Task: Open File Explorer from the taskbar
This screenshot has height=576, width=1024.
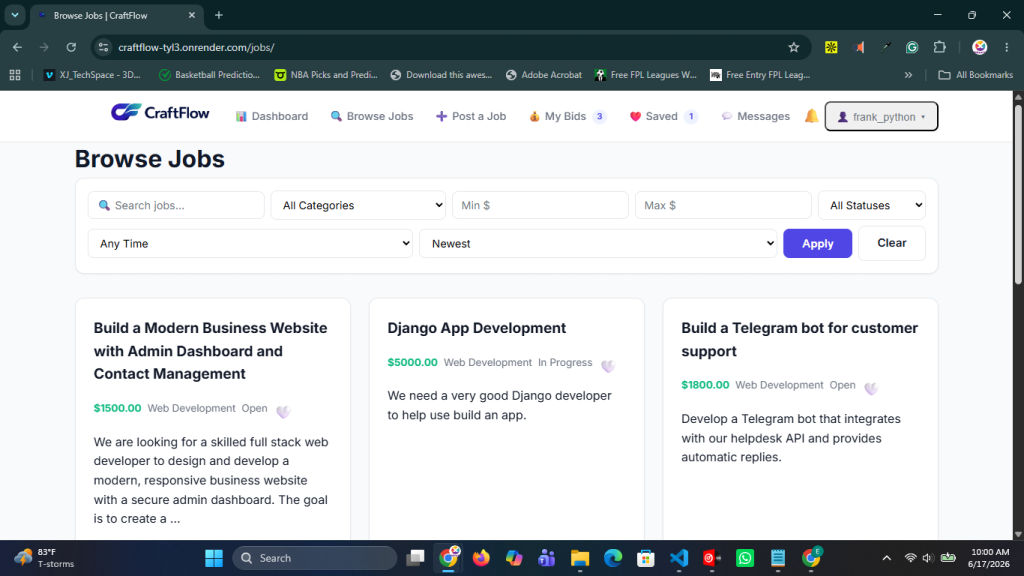Action: coord(580,558)
